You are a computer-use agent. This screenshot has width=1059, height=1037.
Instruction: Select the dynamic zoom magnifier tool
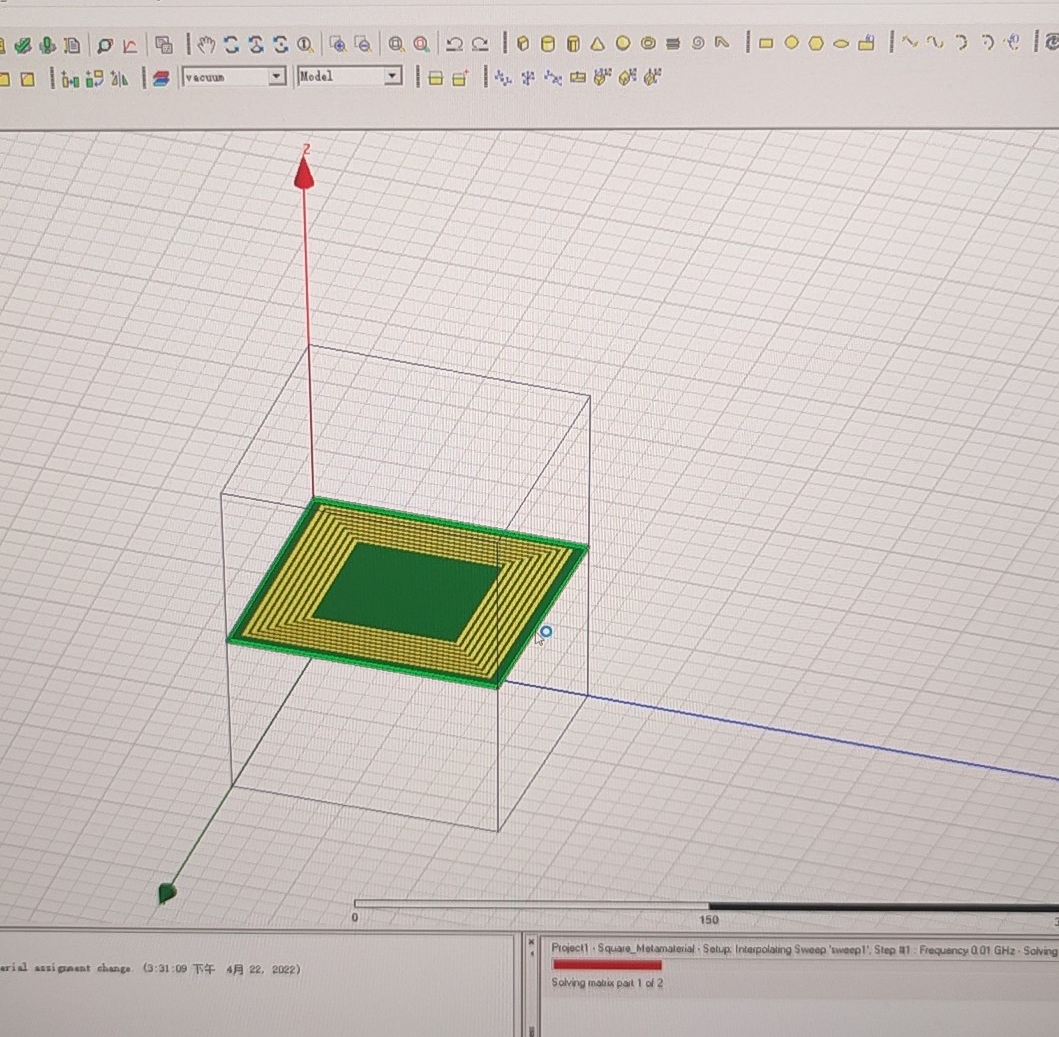[x=305, y=45]
